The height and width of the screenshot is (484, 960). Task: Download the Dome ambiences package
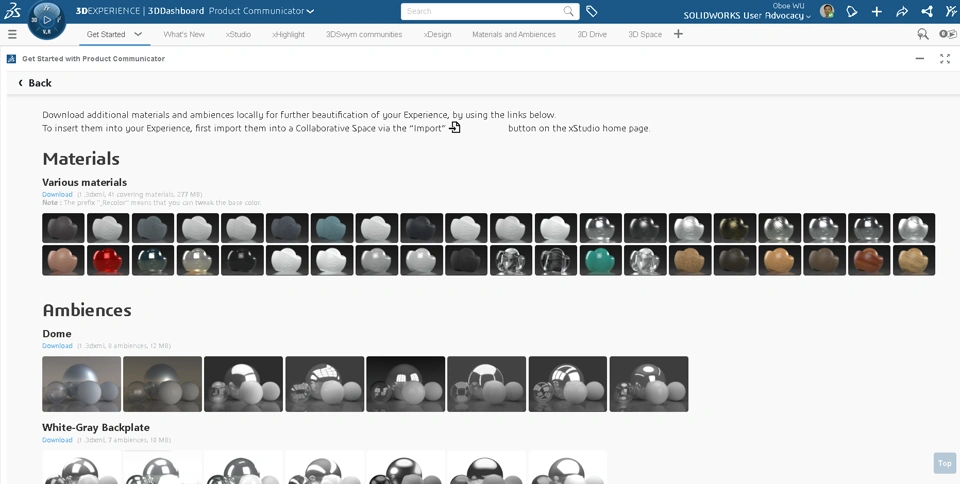tap(57, 346)
